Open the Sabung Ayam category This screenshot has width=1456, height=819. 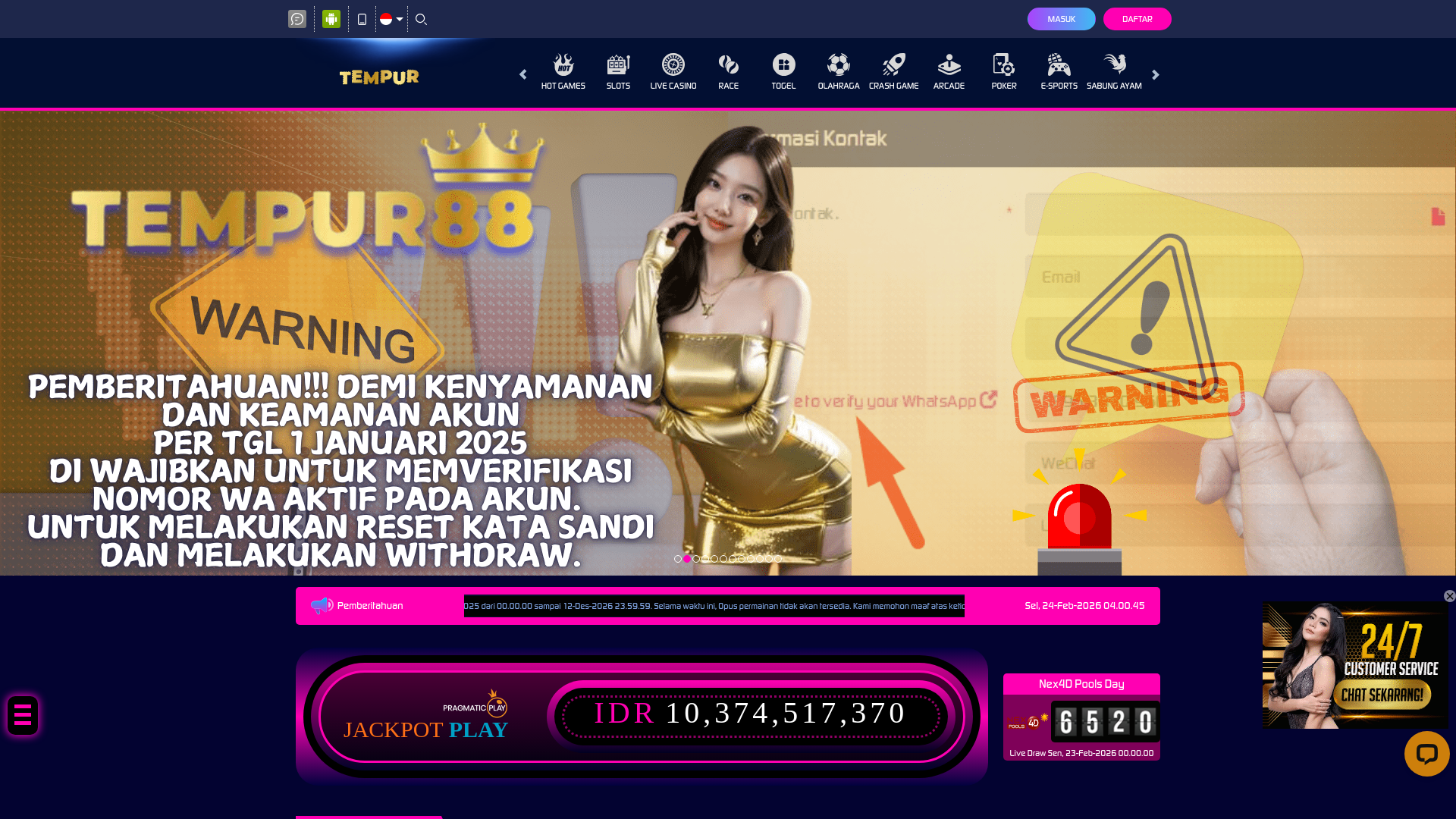point(1114,72)
